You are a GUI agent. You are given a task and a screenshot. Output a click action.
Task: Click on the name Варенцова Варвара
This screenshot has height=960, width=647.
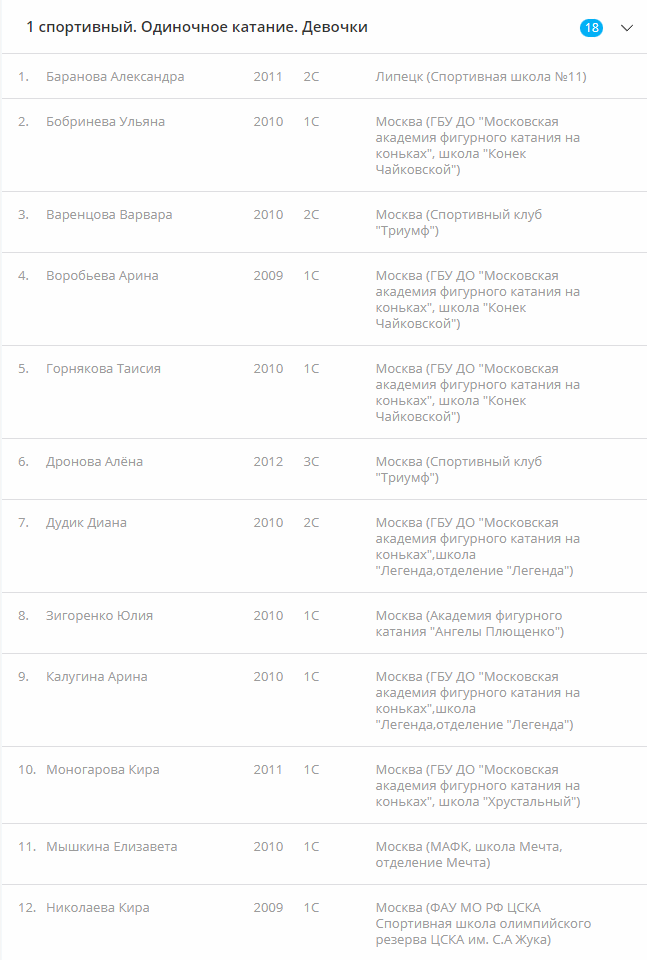click(109, 215)
